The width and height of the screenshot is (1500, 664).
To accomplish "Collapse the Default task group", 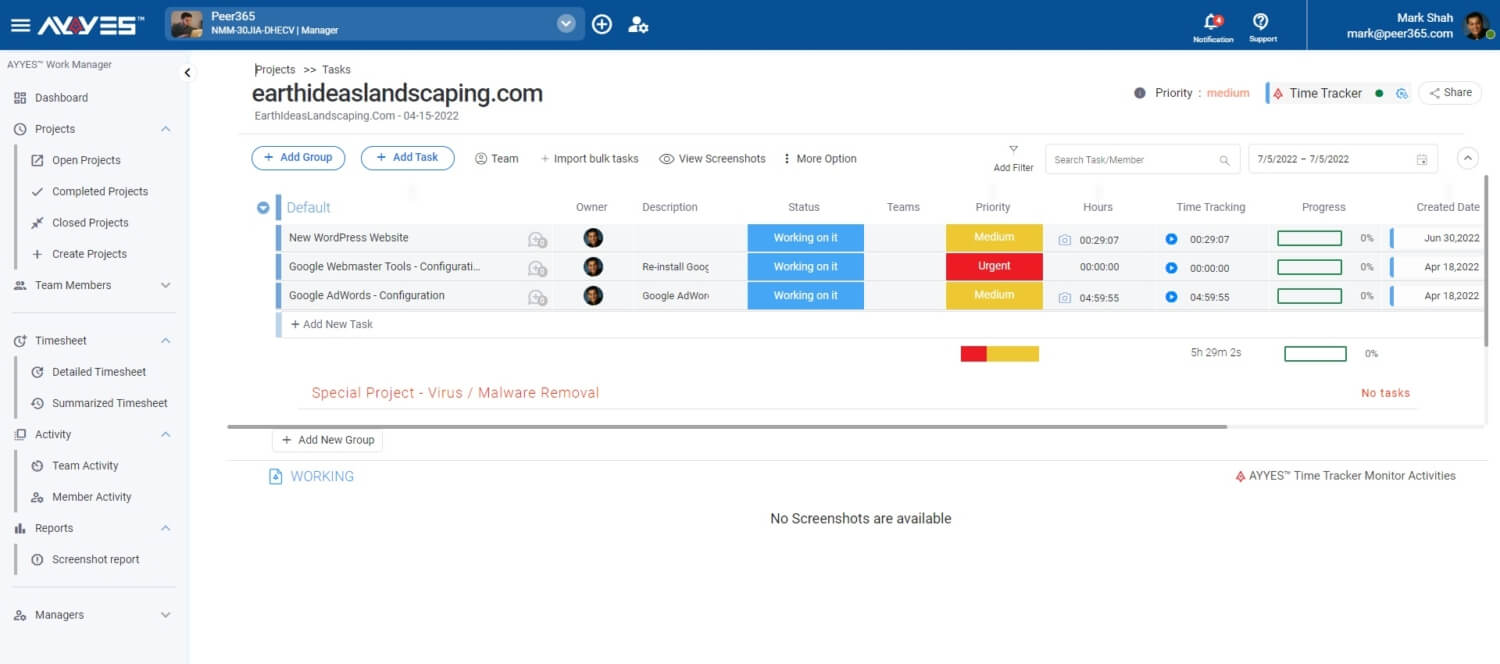I will [262, 207].
